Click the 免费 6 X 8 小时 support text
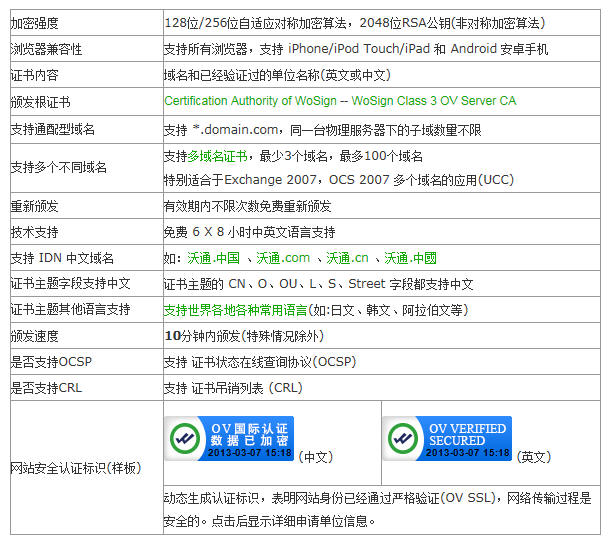614x543 pixels. click(249, 232)
